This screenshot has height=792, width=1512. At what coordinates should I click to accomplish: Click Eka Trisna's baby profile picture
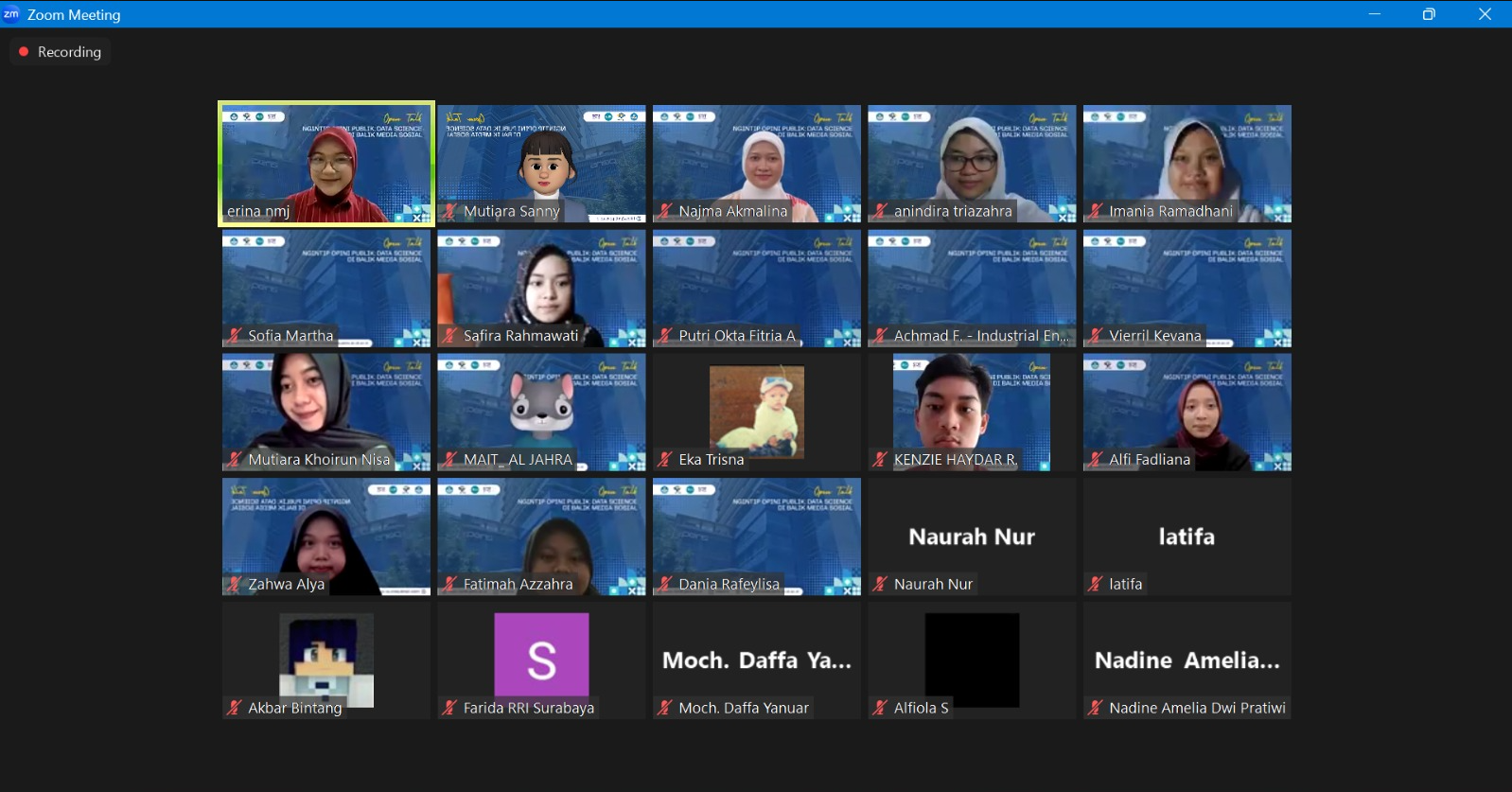pyautogui.click(x=756, y=410)
